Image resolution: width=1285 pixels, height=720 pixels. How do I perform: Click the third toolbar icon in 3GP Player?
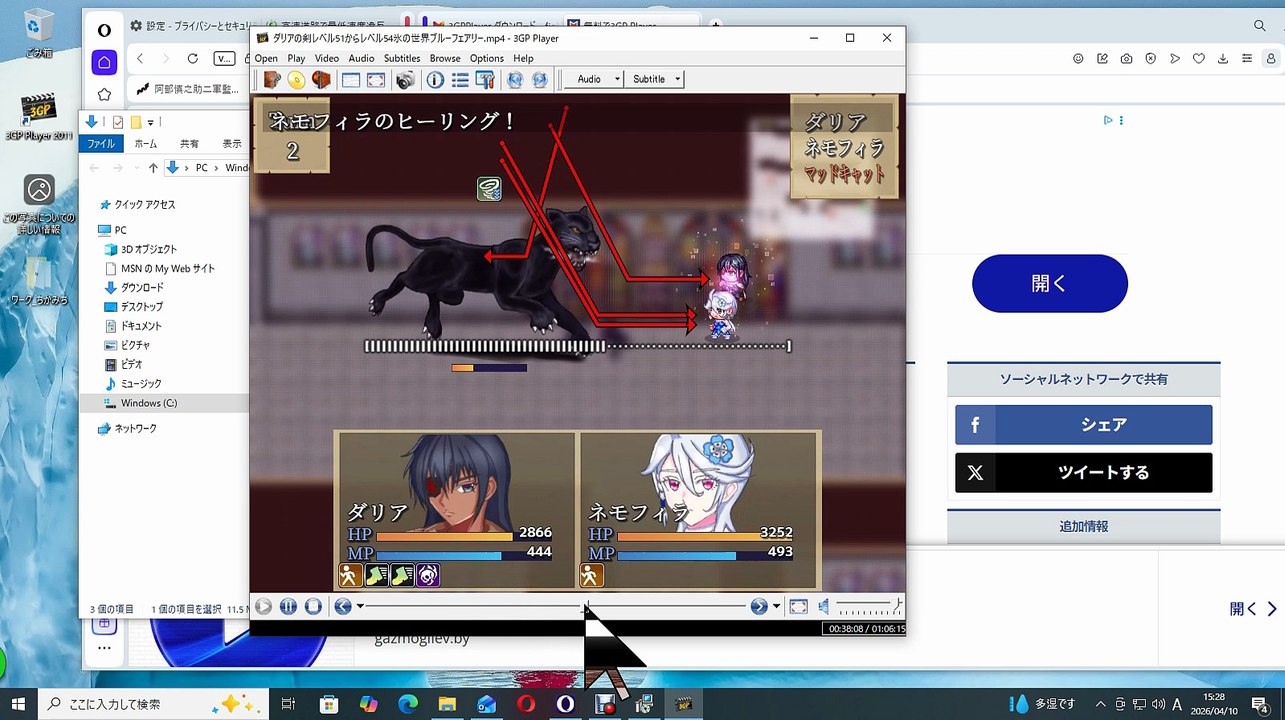[321, 79]
